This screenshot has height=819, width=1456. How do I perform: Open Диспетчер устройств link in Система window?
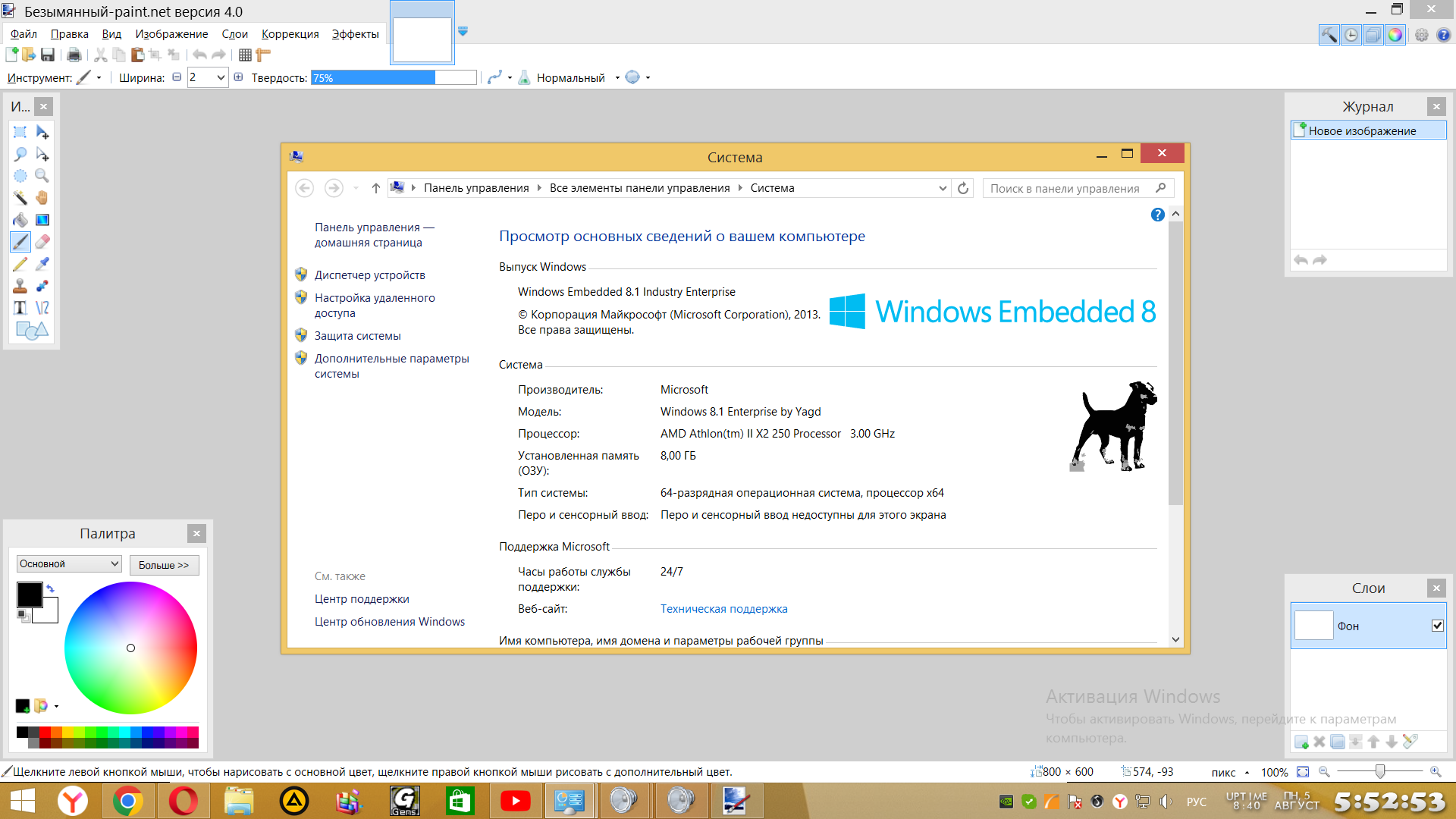(370, 275)
